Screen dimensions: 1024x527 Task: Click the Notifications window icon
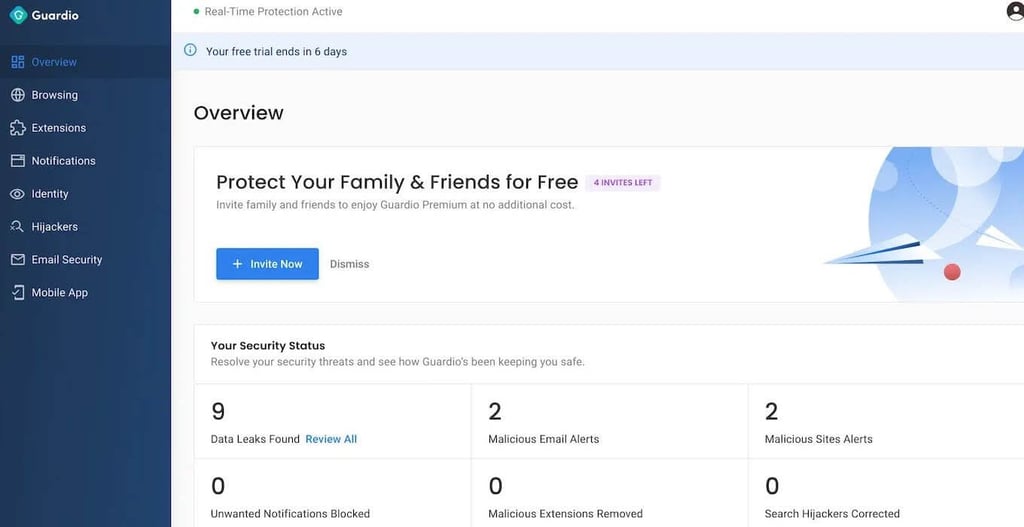click(x=18, y=161)
